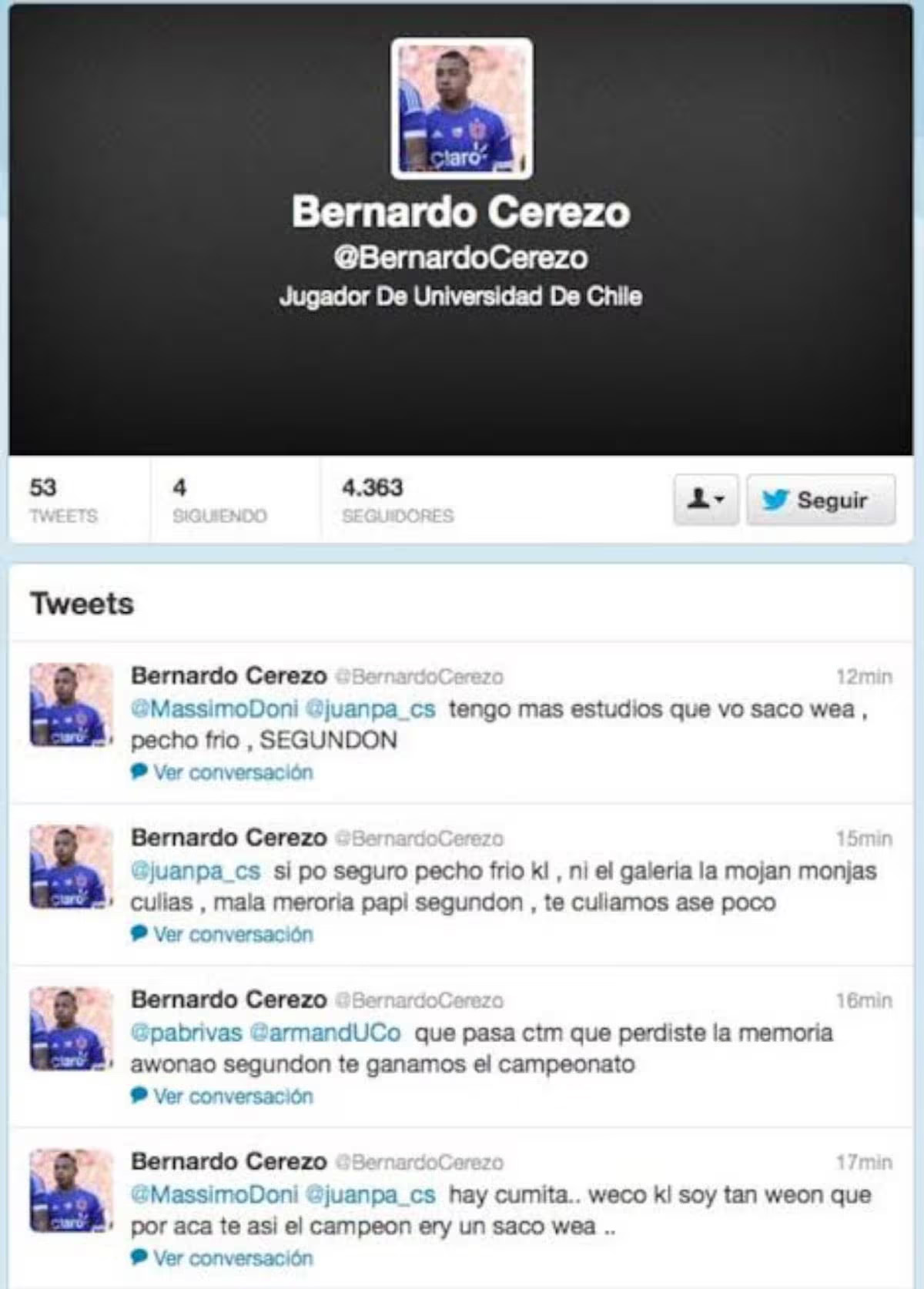Click the speech bubble icon on the 16min tweet
The width and height of the screenshot is (924, 1289).
(x=139, y=1095)
